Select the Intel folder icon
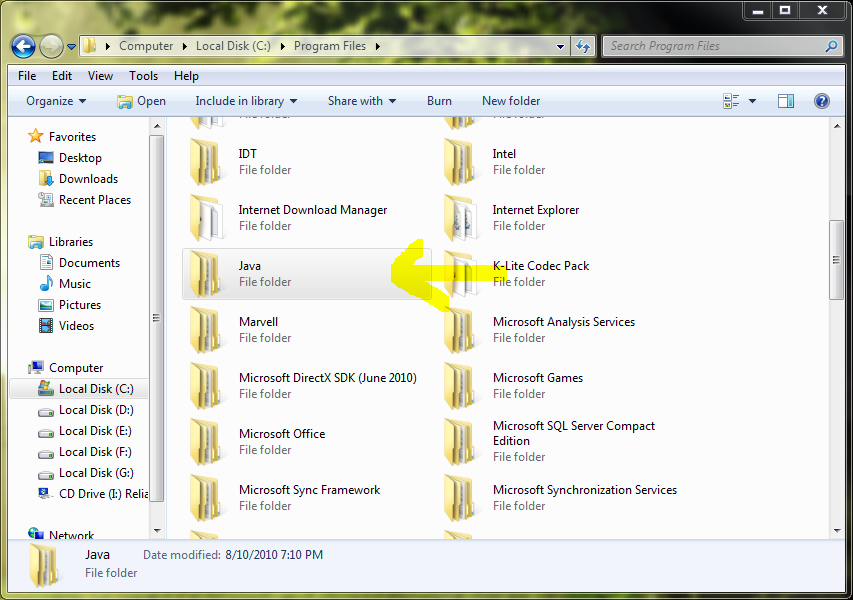This screenshot has width=853, height=600. point(460,162)
